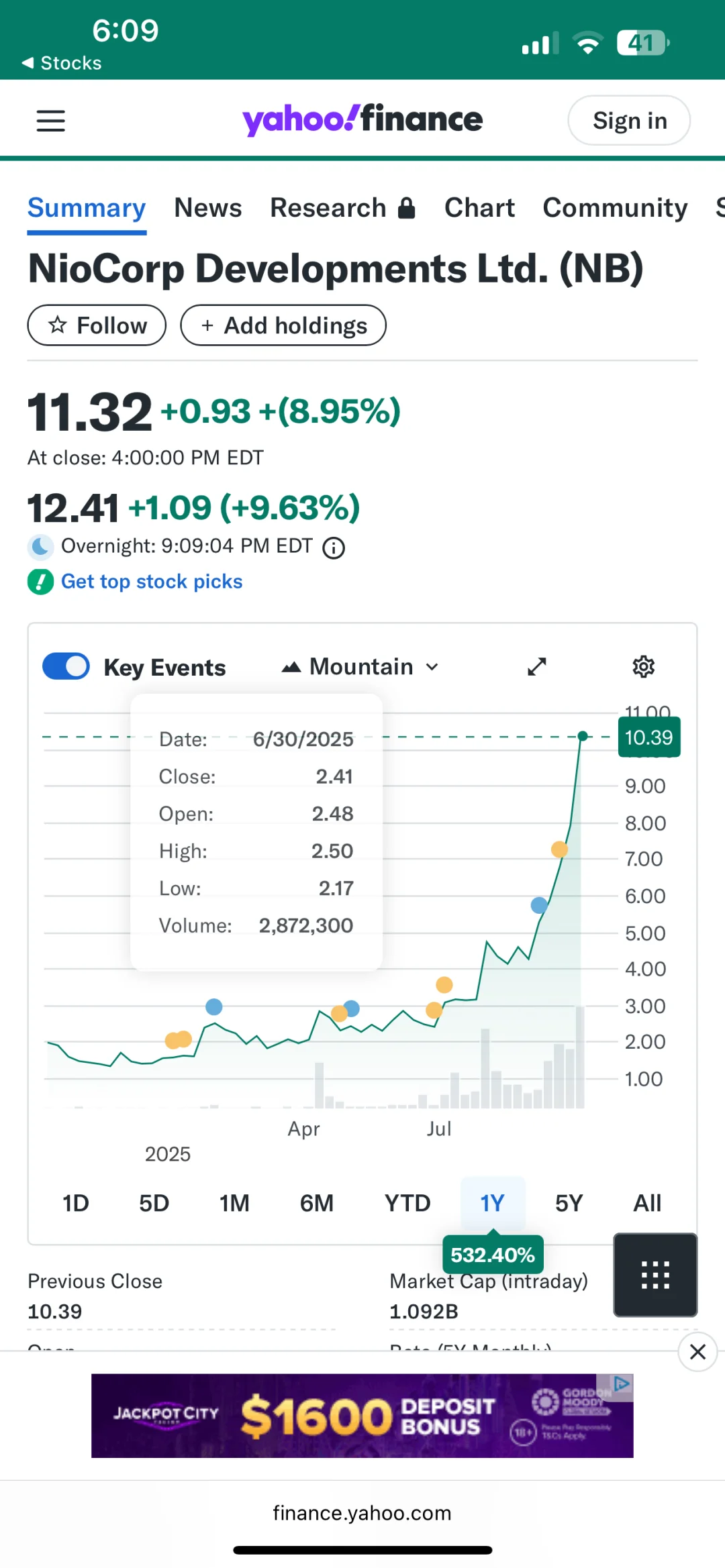This screenshot has width=725, height=1568.
Task: Follow NioCorp Developments stock
Action: click(97, 325)
